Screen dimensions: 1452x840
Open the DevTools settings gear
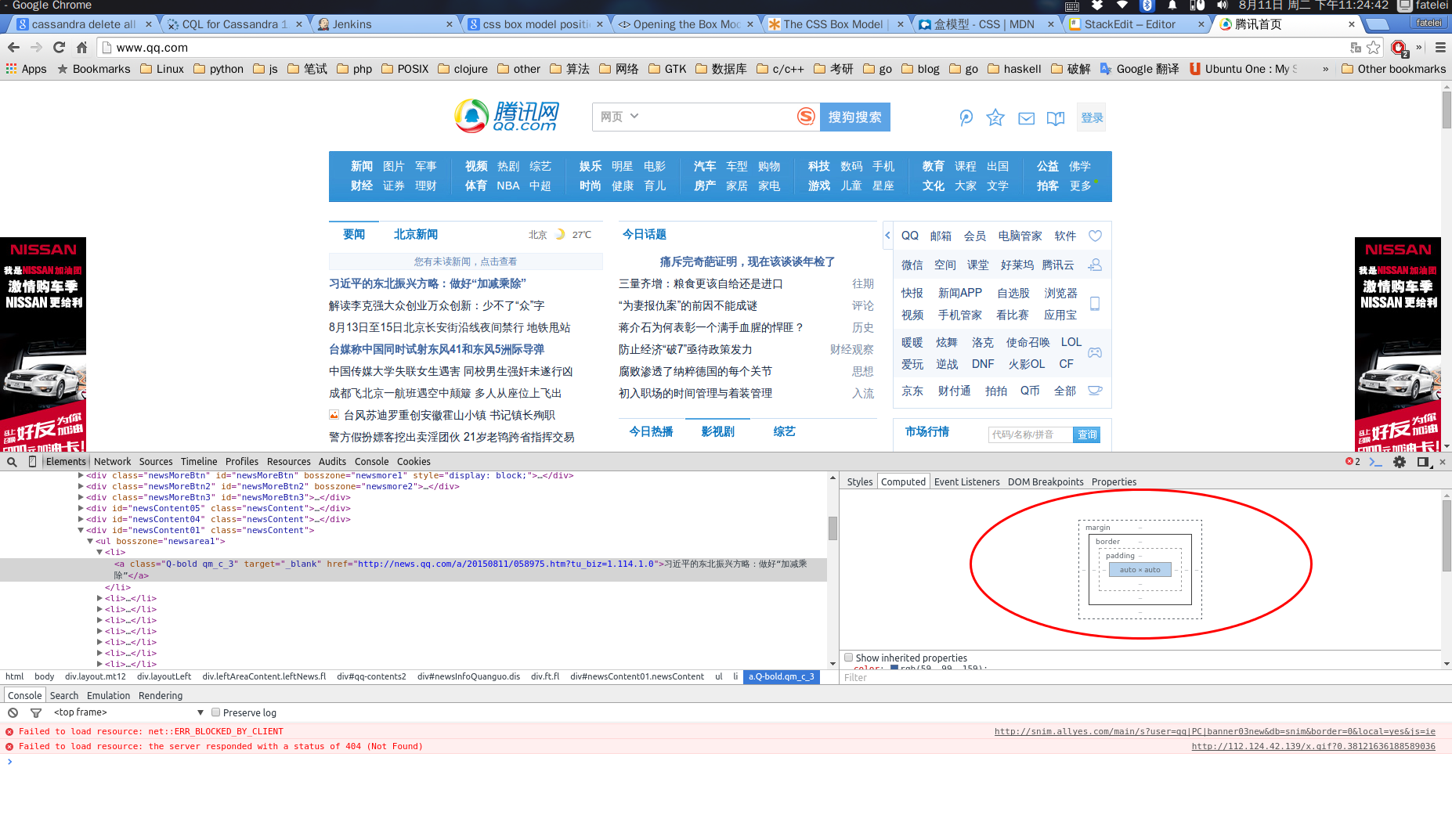coord(1400,462)
